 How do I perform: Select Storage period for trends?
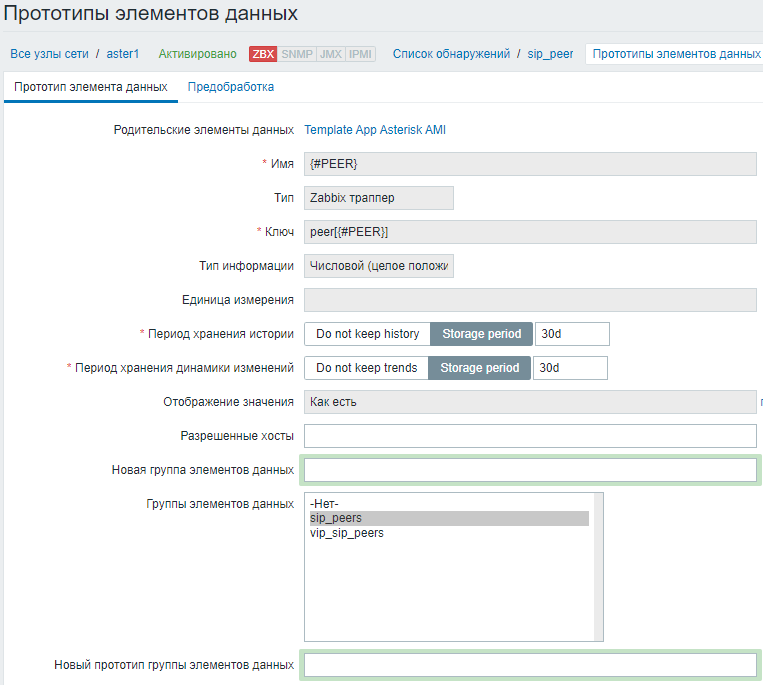point(480,368)
